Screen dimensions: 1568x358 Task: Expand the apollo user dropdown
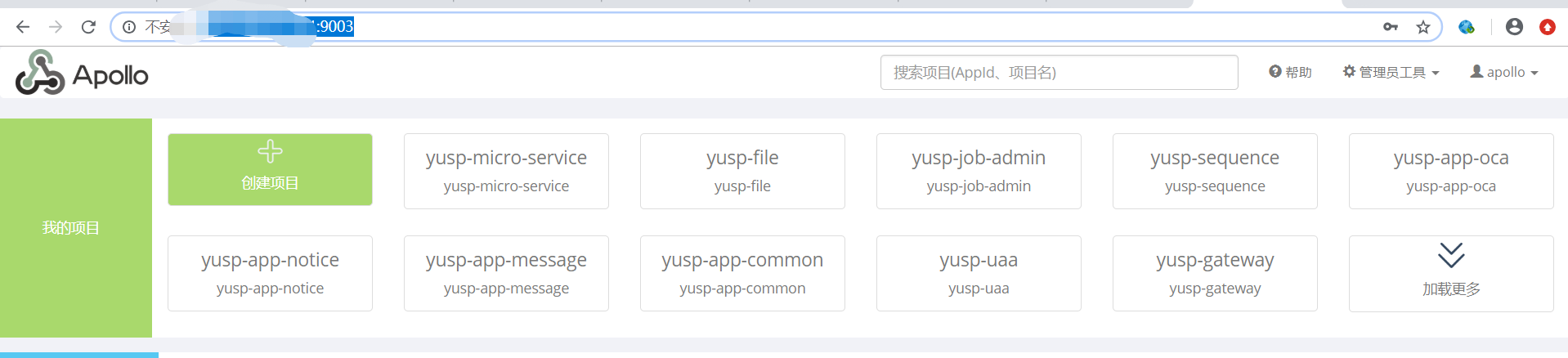1504,72
